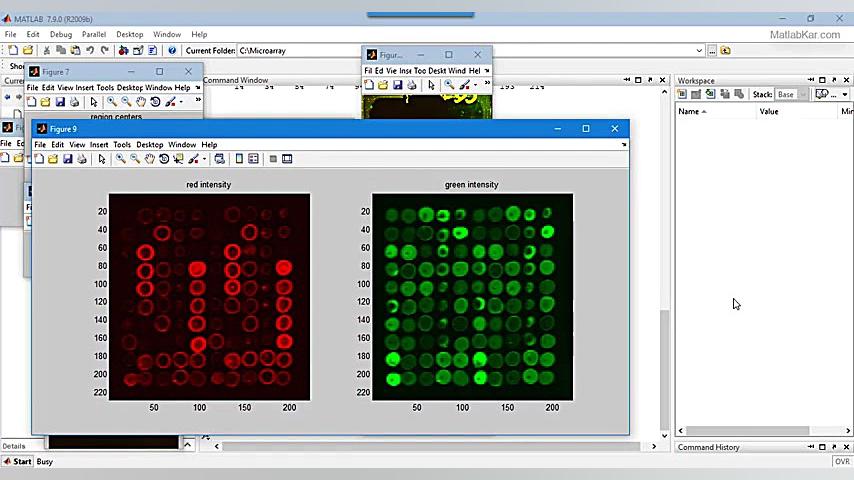Click Link Plot icon in Figure 9
This screenshot has width=854, height=480.
(219, 159)
